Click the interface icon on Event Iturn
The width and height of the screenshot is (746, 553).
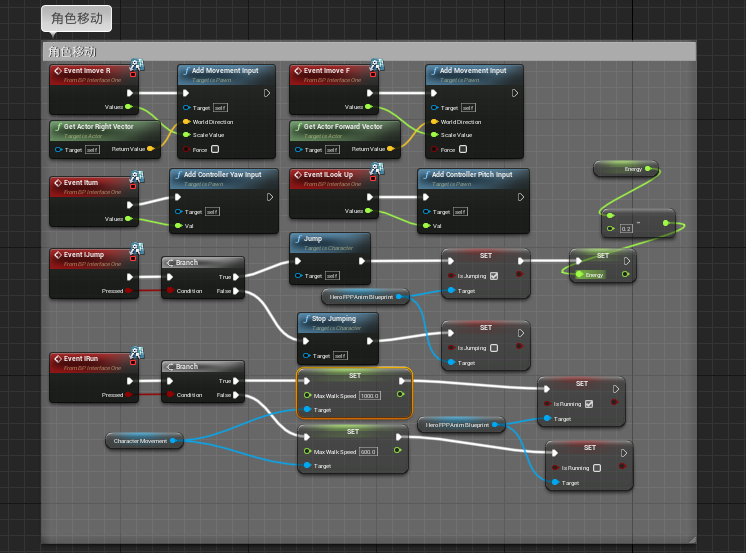click(x=137, y=177)
